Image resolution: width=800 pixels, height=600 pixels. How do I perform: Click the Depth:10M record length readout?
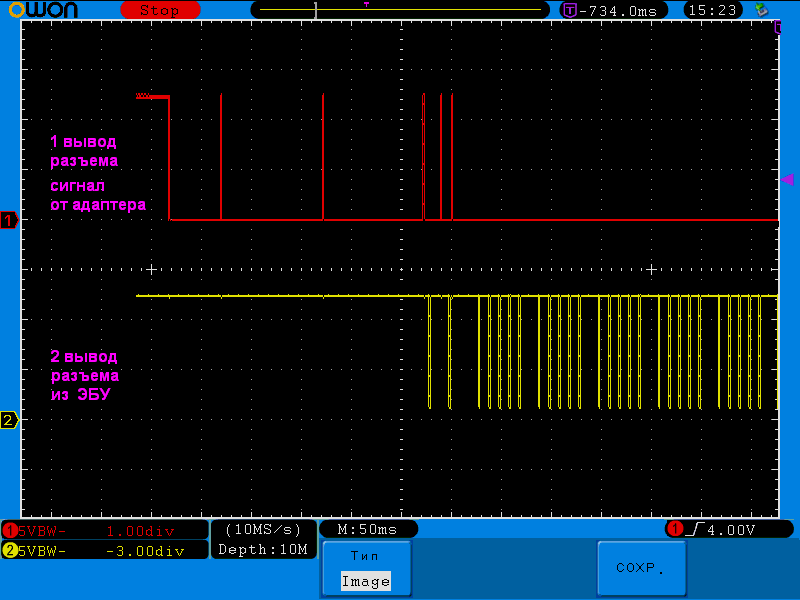(263, 549)
